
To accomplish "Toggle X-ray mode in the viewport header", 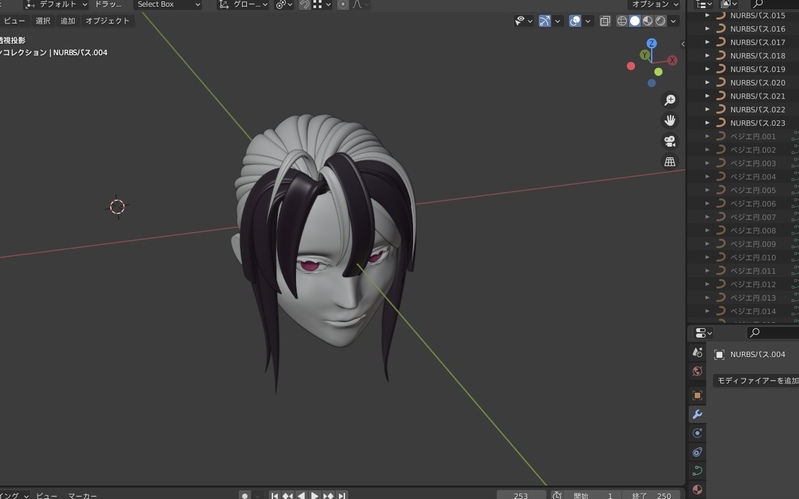I will coord(604,21).
